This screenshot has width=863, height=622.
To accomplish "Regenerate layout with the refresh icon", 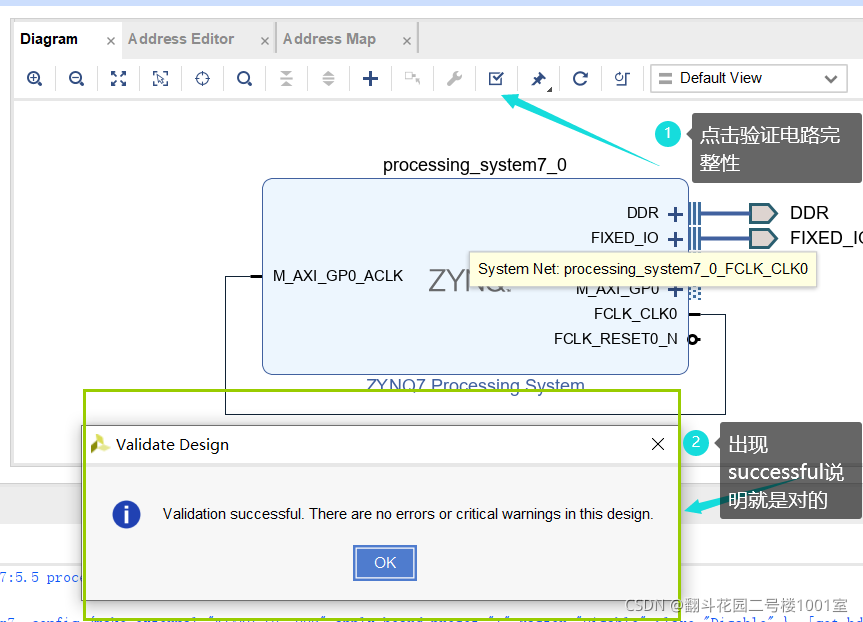I will [x=580, y=79].
